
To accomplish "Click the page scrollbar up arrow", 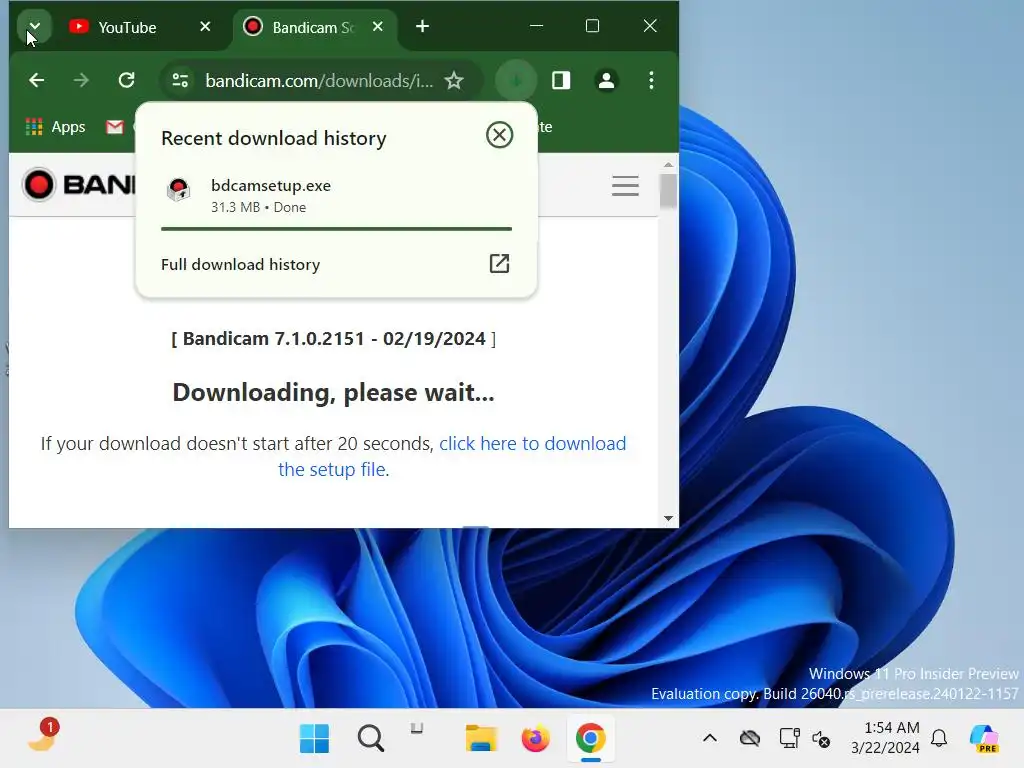I will [668, 165].
